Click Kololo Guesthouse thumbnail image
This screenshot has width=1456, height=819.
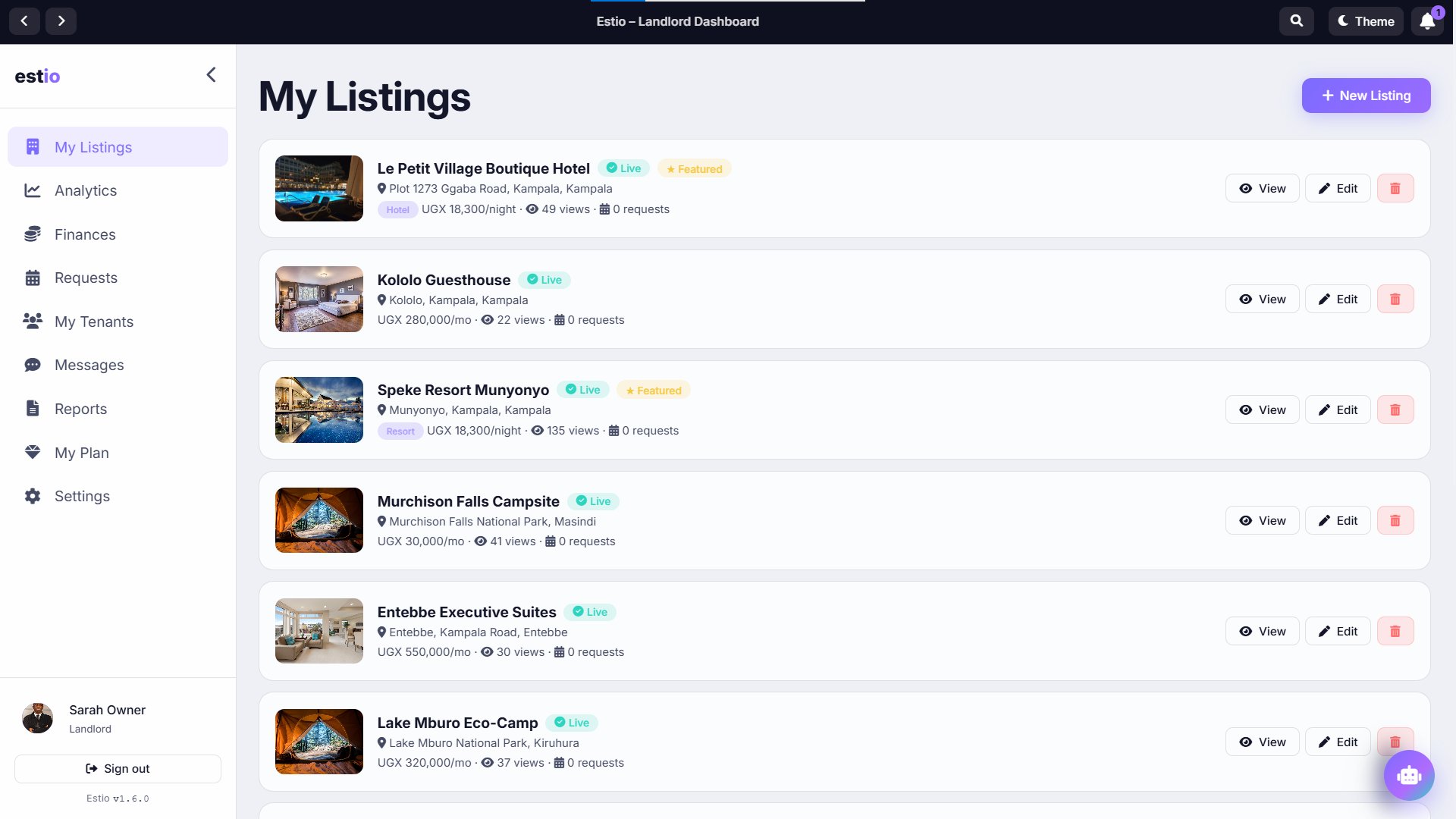point(319,300)
